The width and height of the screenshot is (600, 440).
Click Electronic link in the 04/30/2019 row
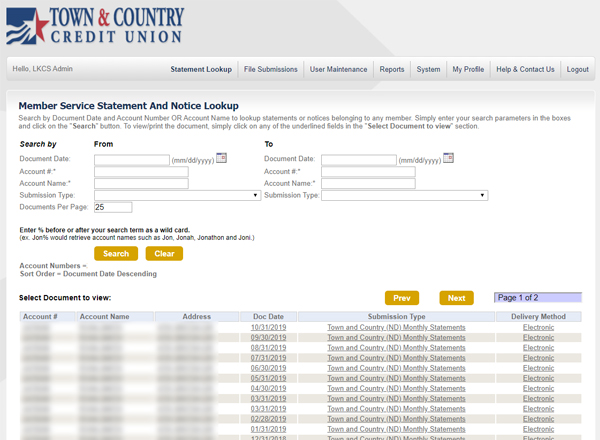(x=538, y=388)
